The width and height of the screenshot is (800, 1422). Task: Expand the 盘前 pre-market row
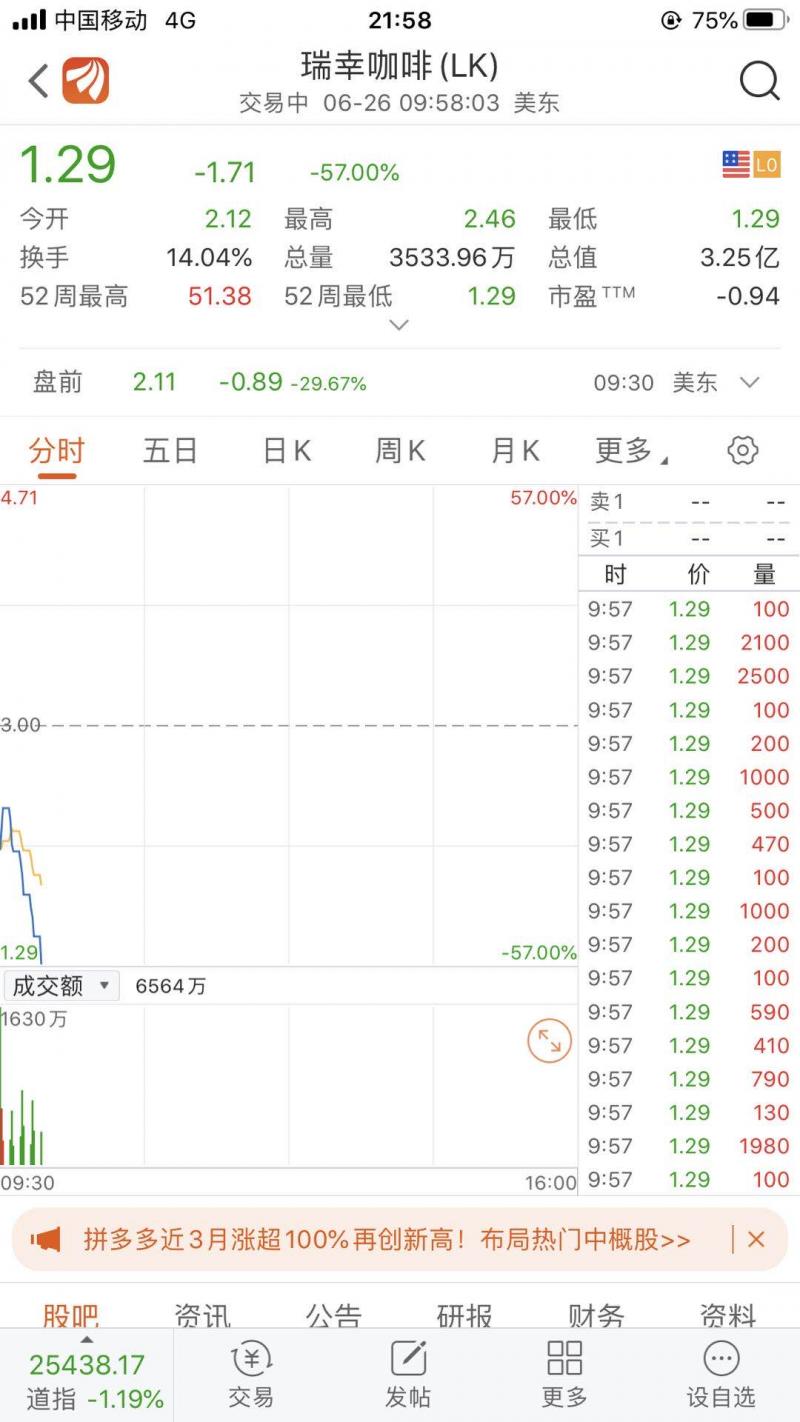(749, 383)
